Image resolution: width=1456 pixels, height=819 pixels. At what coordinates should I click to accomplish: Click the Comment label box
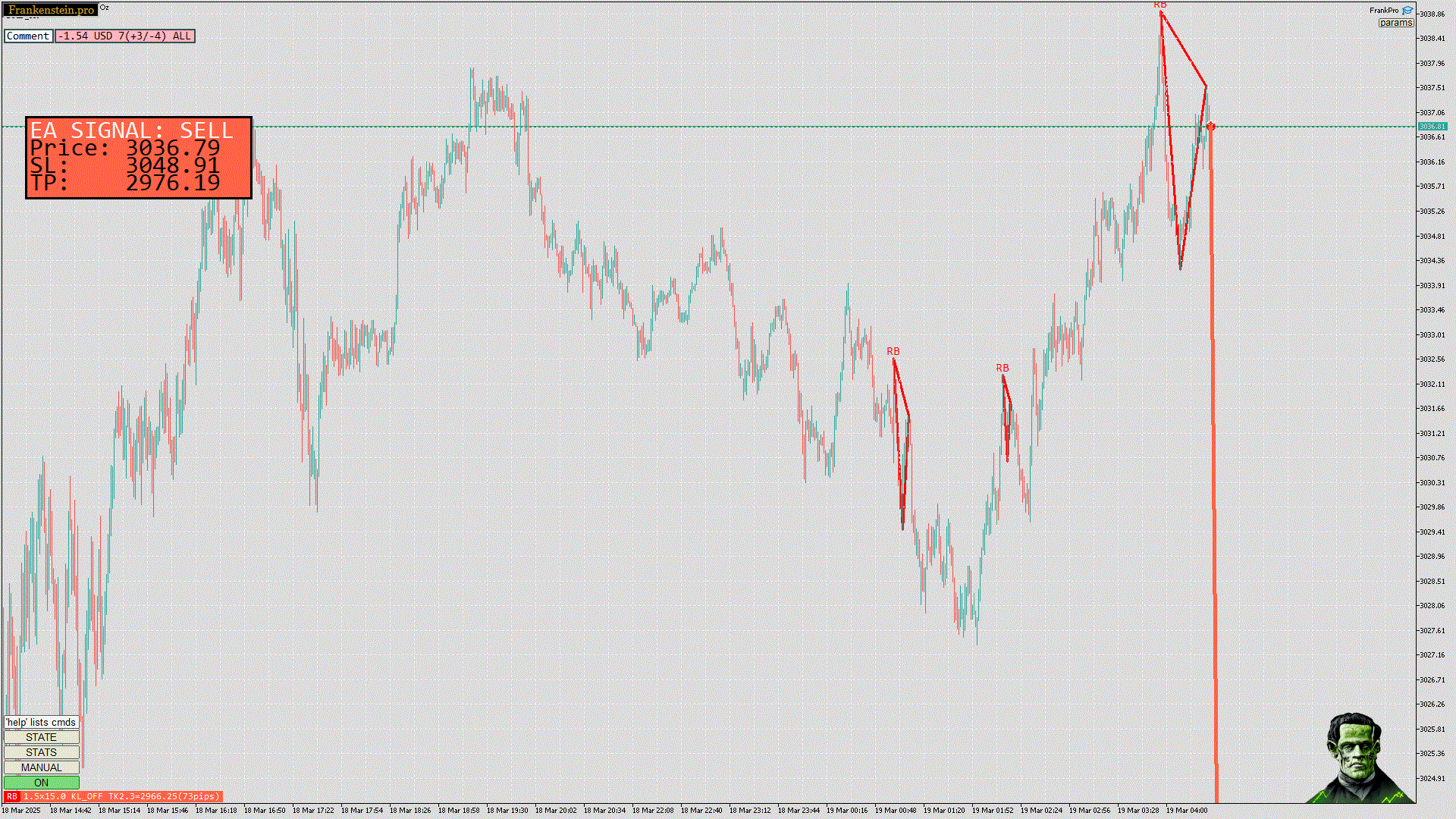pyautogui.click(x=28, y=36)
